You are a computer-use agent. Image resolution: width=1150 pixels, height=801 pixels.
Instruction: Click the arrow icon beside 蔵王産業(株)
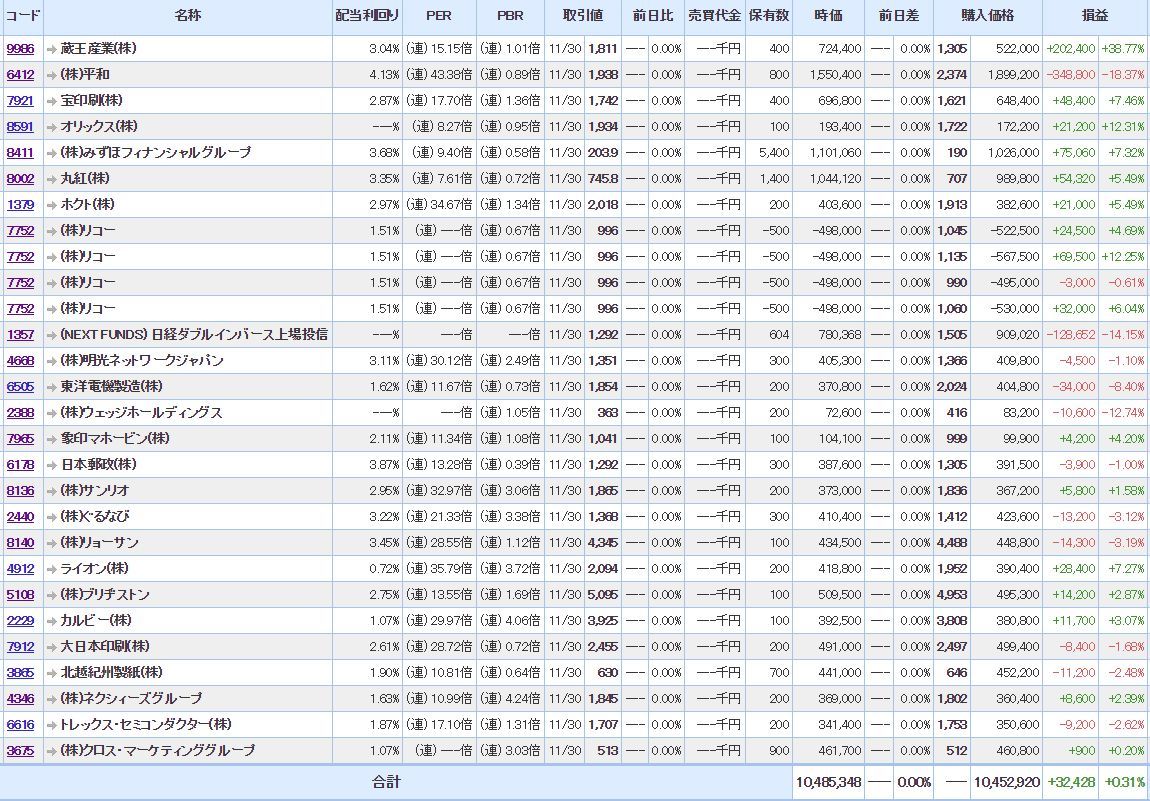(52, 49)
